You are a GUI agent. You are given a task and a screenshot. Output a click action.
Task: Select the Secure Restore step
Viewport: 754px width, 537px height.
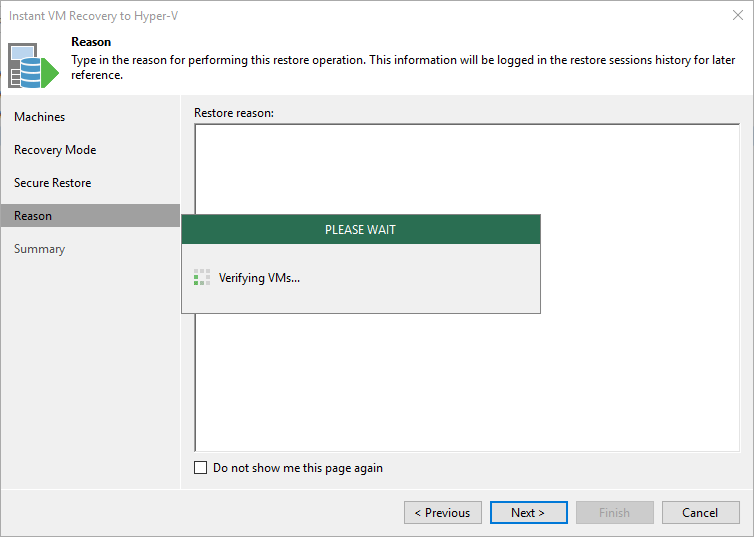coord(52,183)
